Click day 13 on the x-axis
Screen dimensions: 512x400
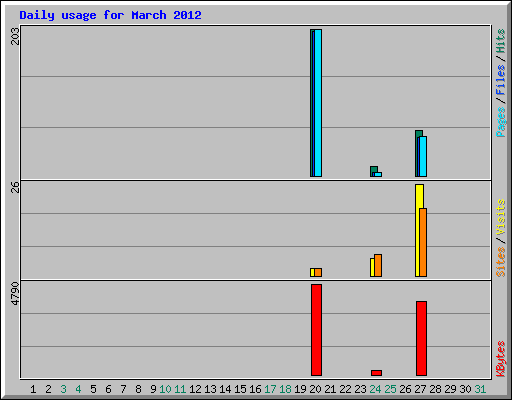pyautogui.click(x=210, y=389)
